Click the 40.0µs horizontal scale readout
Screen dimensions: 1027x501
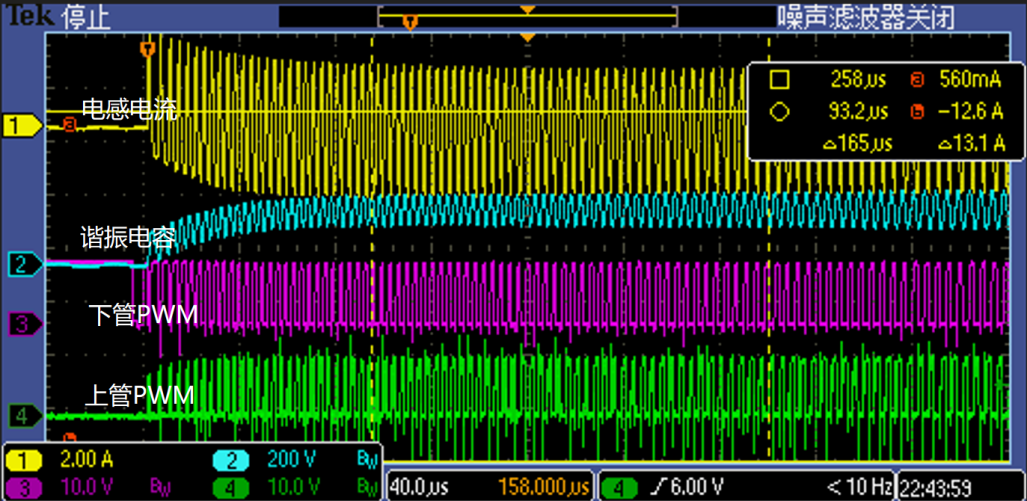tap(418, 487)
